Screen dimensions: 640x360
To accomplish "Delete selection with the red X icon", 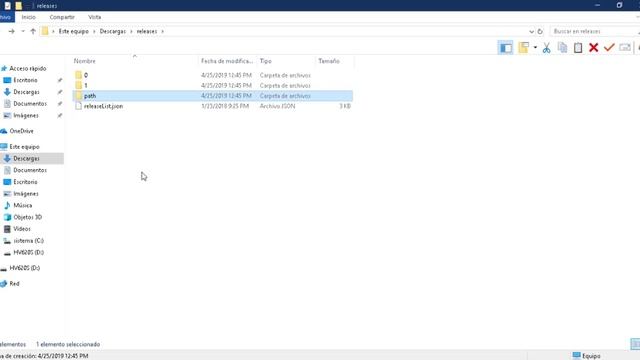I will 593,48.
